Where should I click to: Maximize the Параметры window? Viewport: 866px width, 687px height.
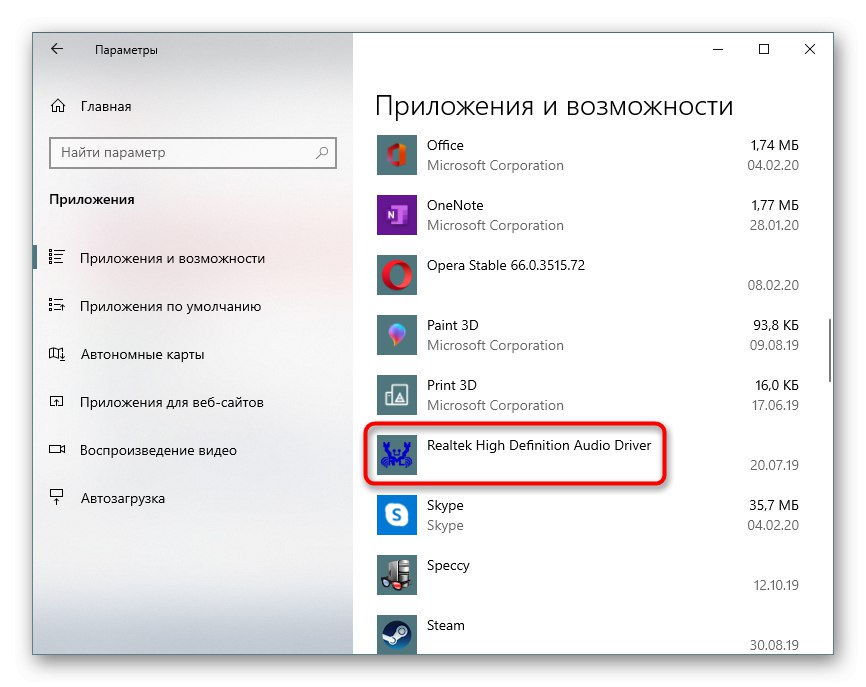764,49
